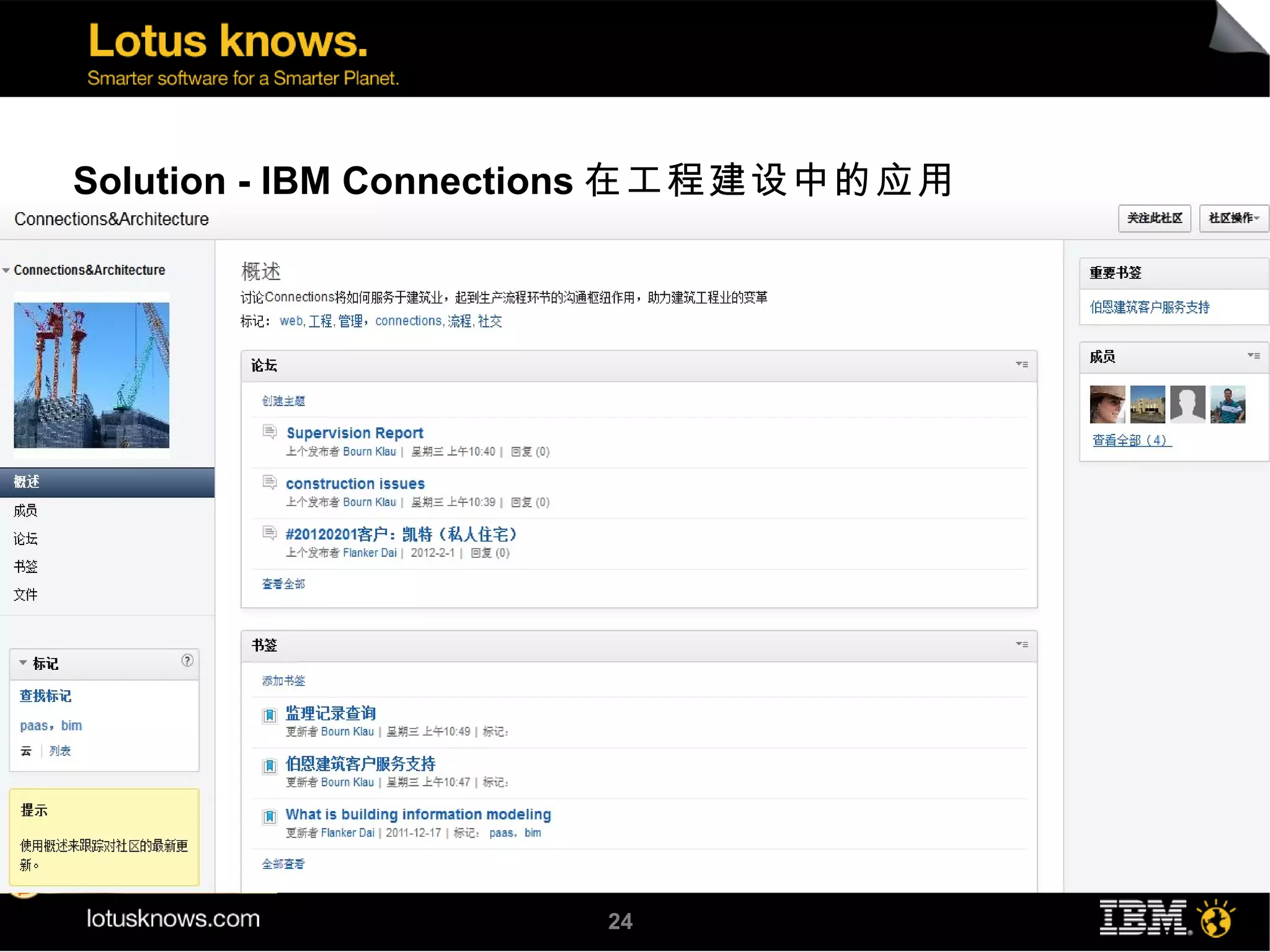Screen dimensions: 1270x952
Task: Switch tag view to 列表
Action: [x=60, y=751]
